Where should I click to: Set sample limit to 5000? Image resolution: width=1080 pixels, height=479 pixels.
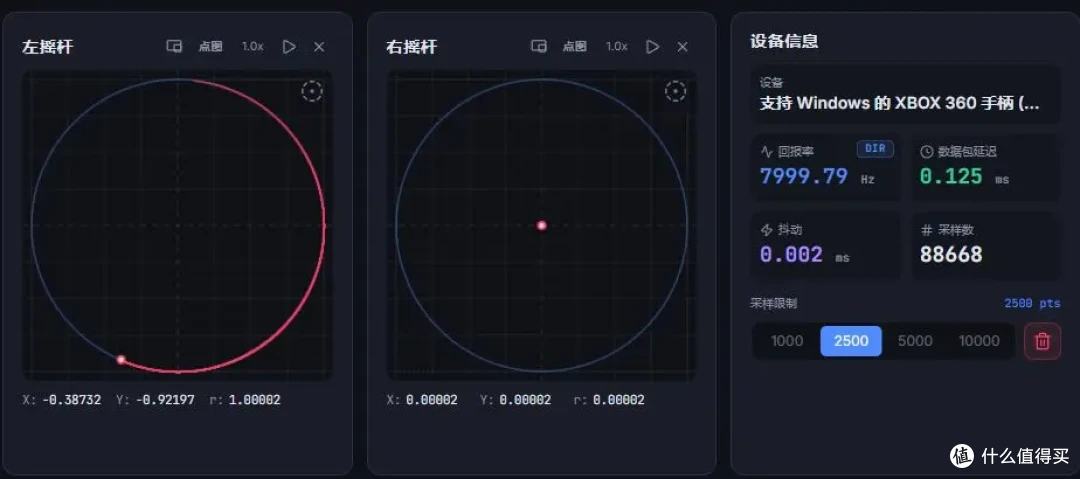915,340
